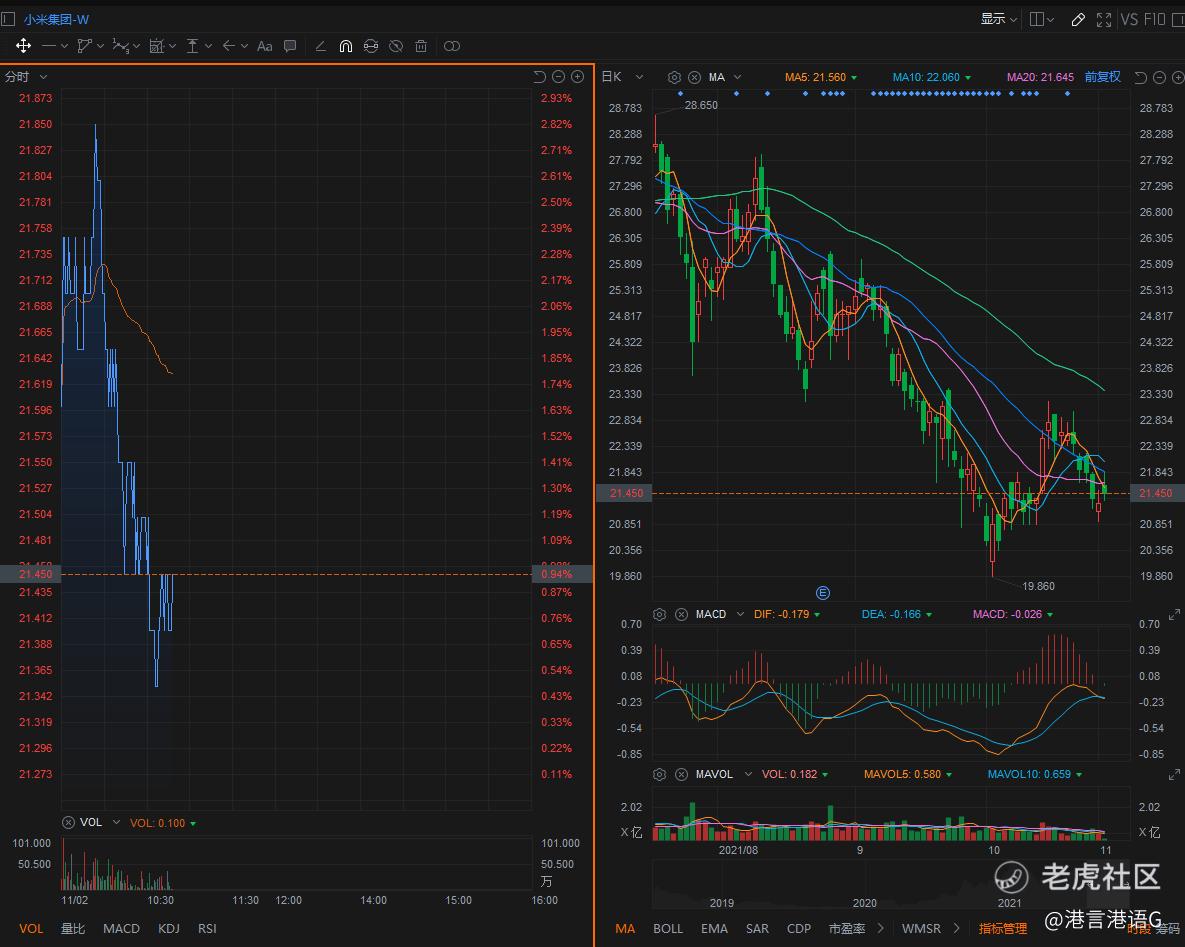Switch to the BOLL indicator tab
Viewport: 1185px width, 947px height.
point(668,928)
